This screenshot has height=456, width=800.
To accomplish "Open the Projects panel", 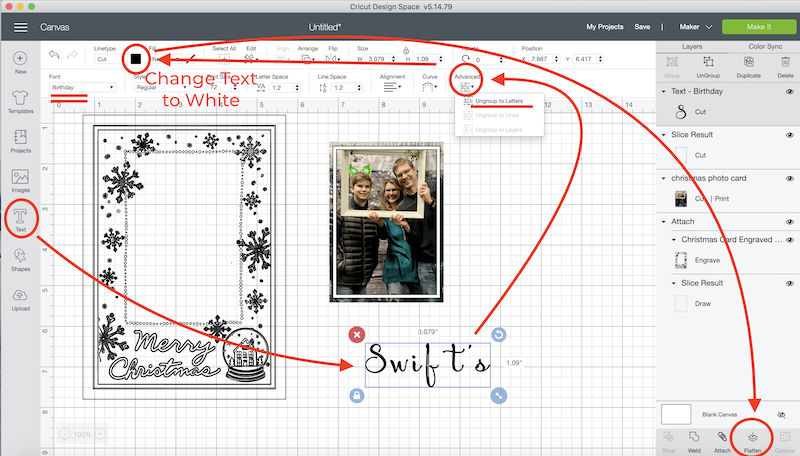I will pos(20,141).
